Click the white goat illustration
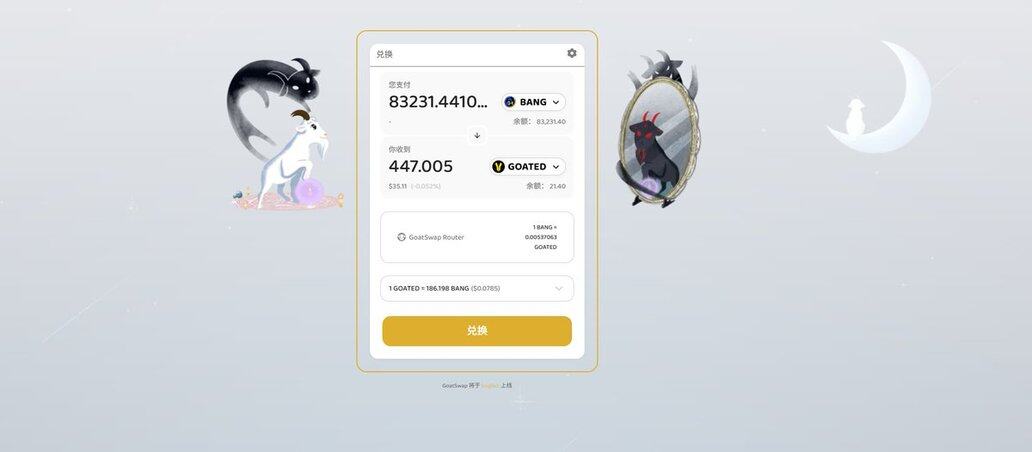The height and width of the screenshot is (452, 1032). [x=290, y=161]
